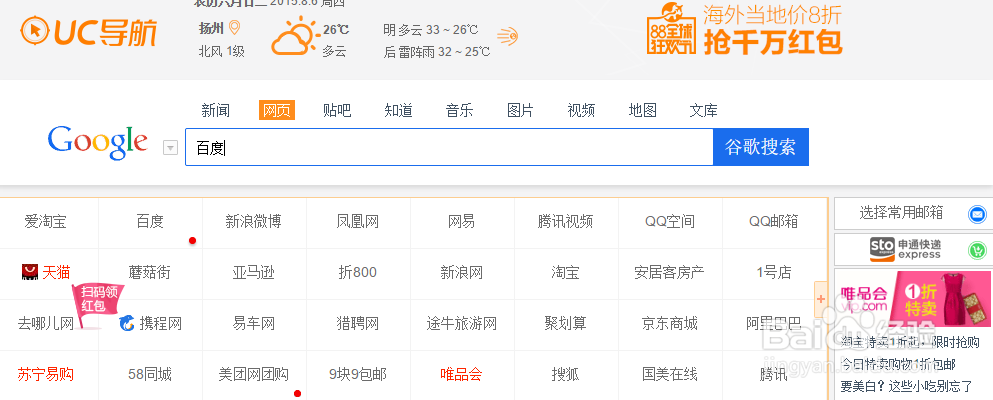Open the 腾讯视频 link

point(566,222)
